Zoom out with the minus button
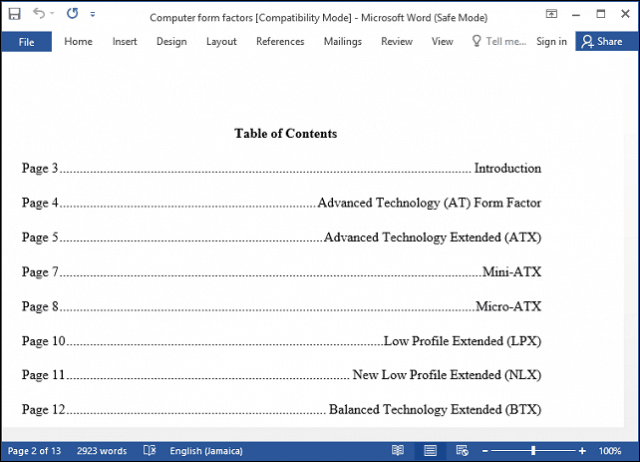Viewport: 640px width, 462px height. coord(485,451)
